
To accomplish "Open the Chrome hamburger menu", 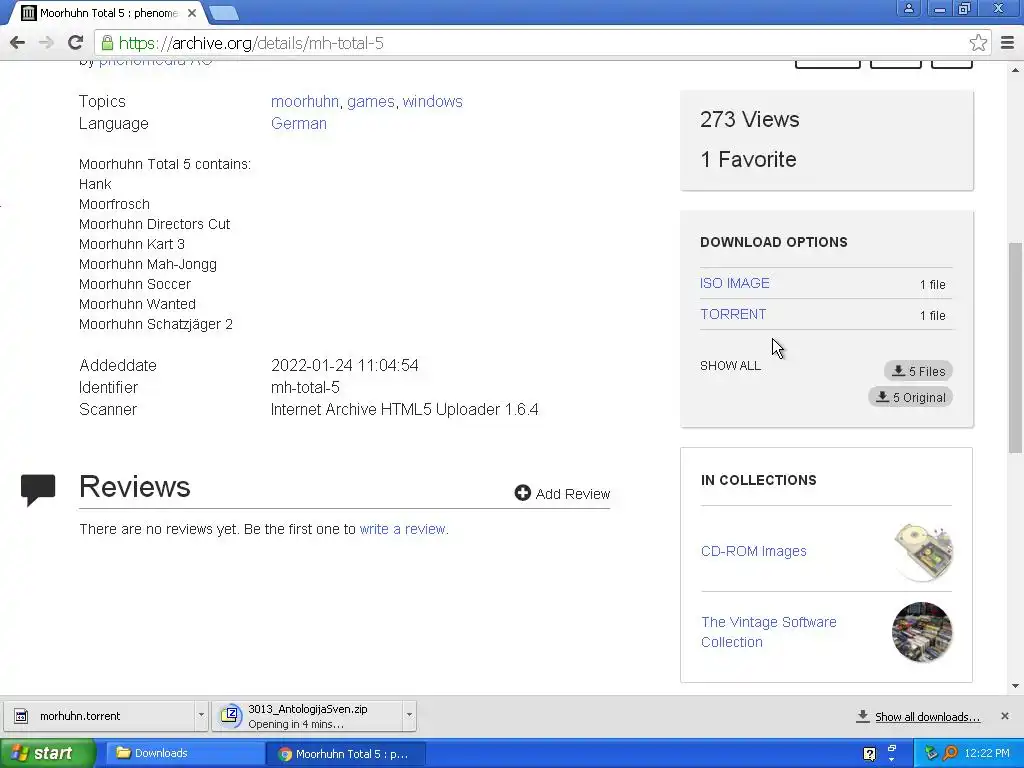I will pyautogui.click(x=1007, y=43).
